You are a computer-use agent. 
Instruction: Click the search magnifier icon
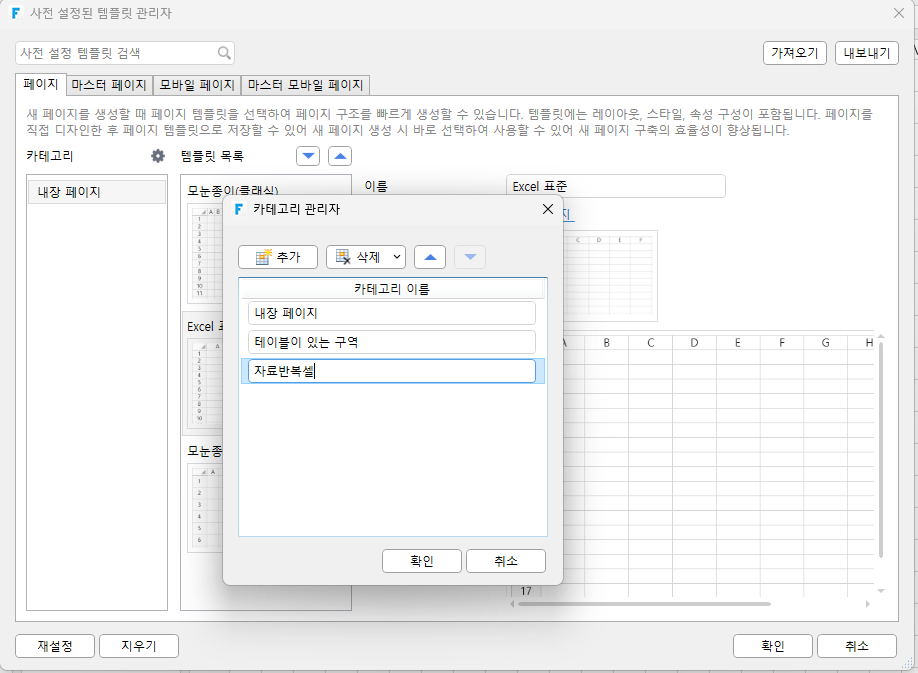[x=224, y=53]
